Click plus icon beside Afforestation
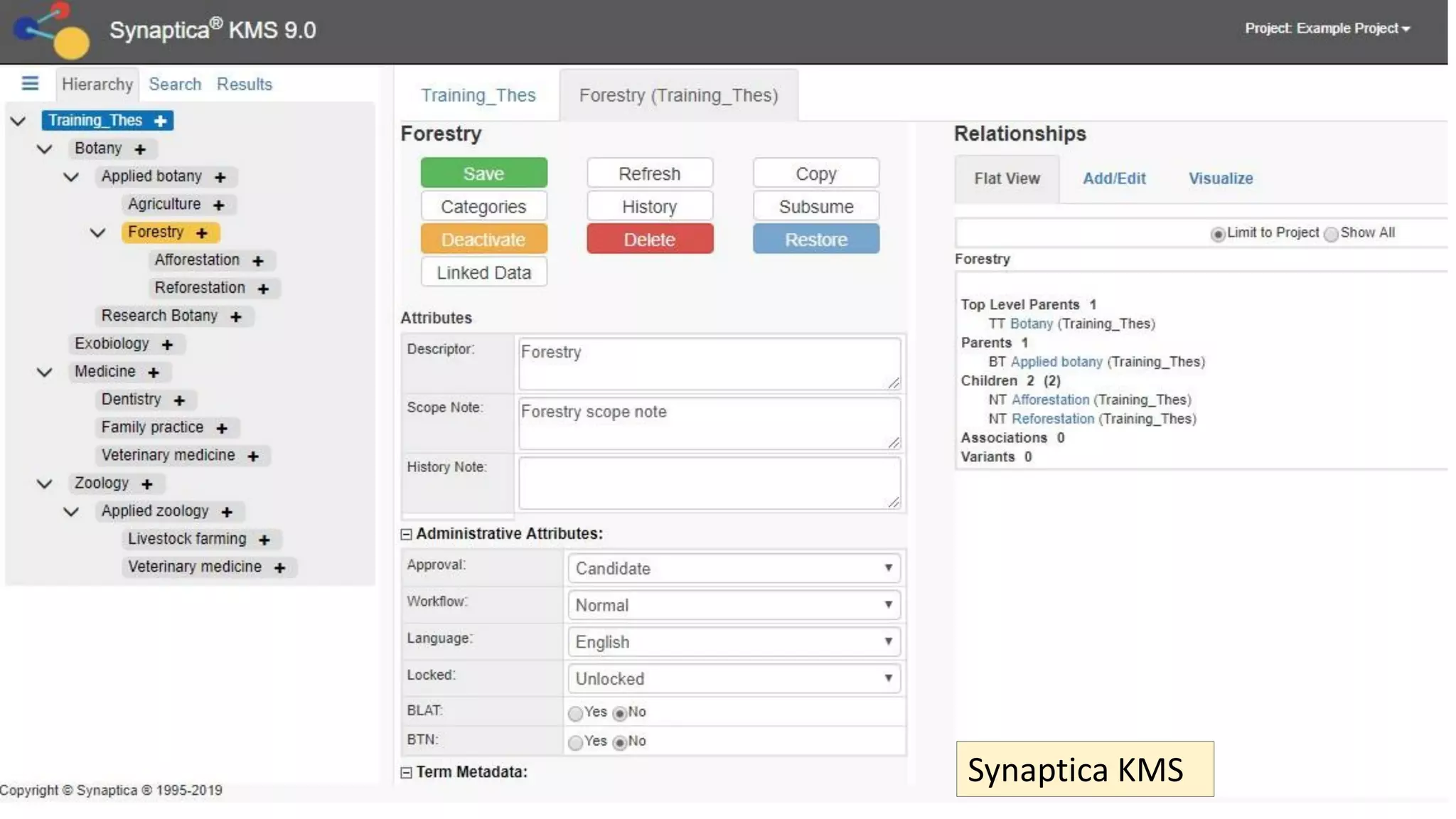 (x=258, y=261)
